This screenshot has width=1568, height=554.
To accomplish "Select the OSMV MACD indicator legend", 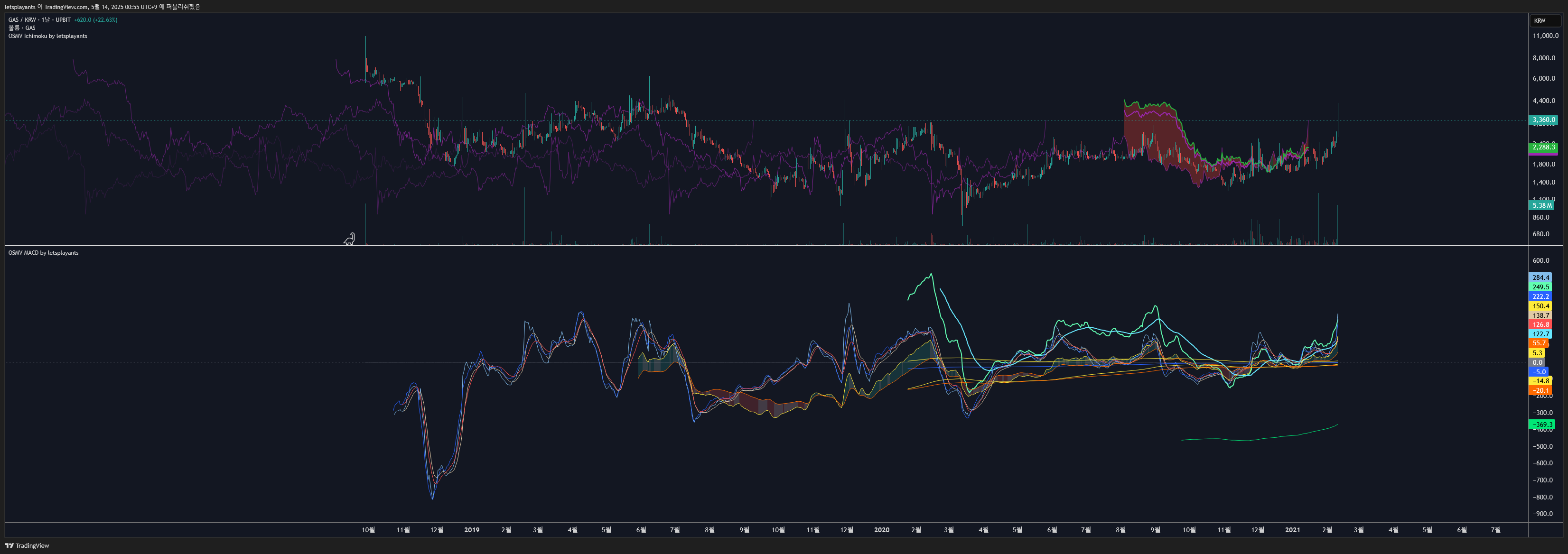I will click(43, 253).
